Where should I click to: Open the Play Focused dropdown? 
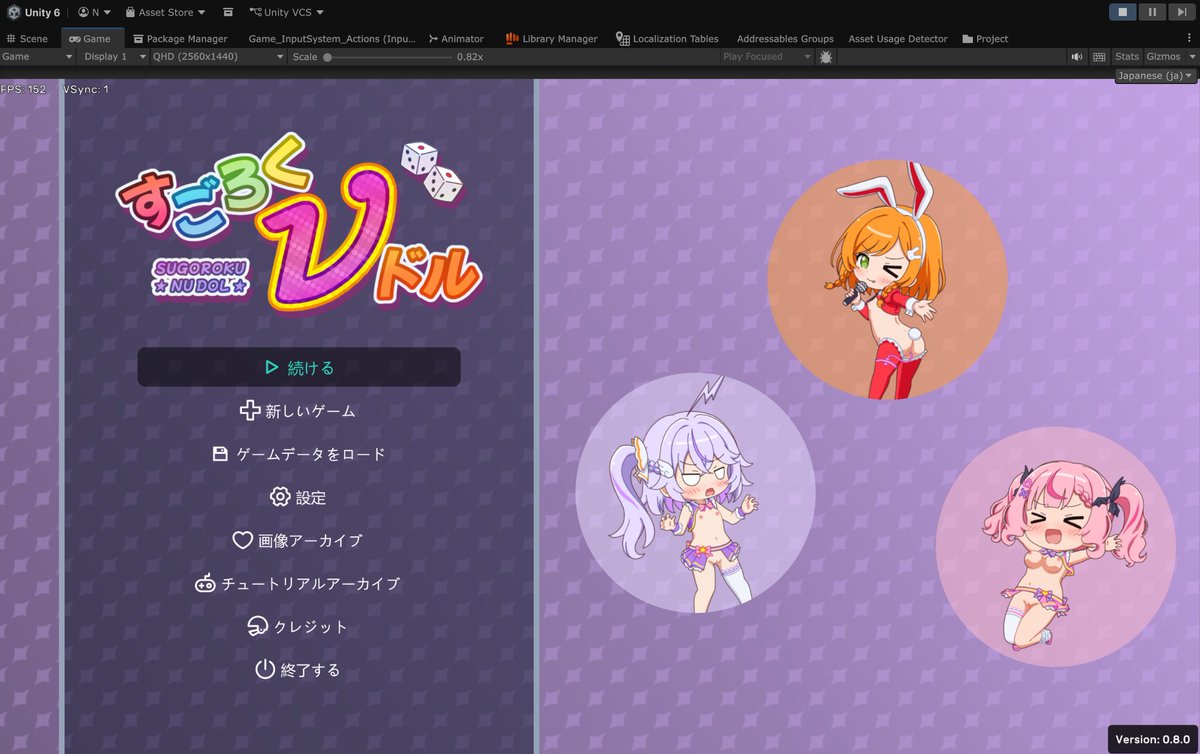point(767,57)
